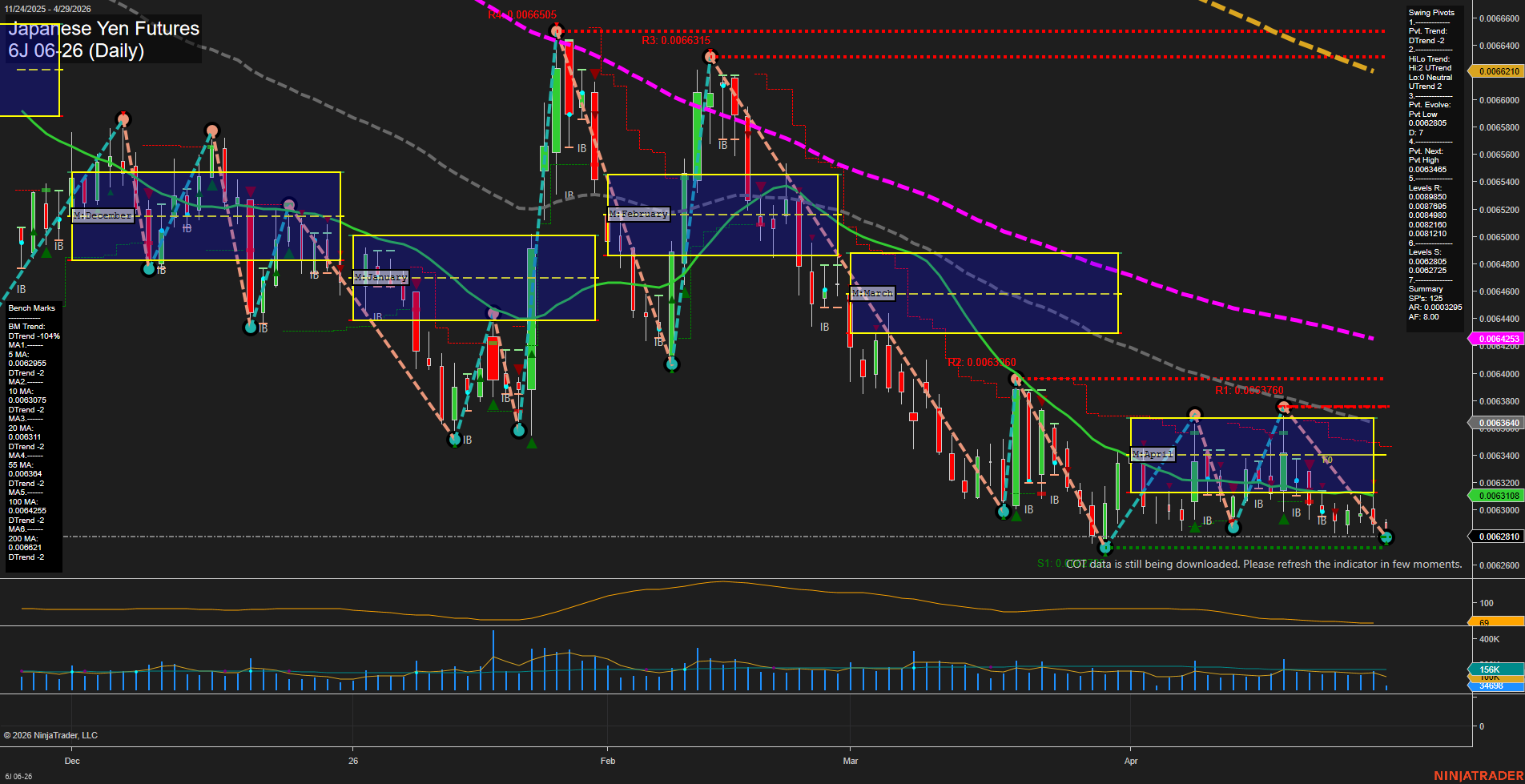The width and height of the screenshot is (1525, 784).
Task: Select the 6J 06-26 tab
Action: tap(18, 776)
